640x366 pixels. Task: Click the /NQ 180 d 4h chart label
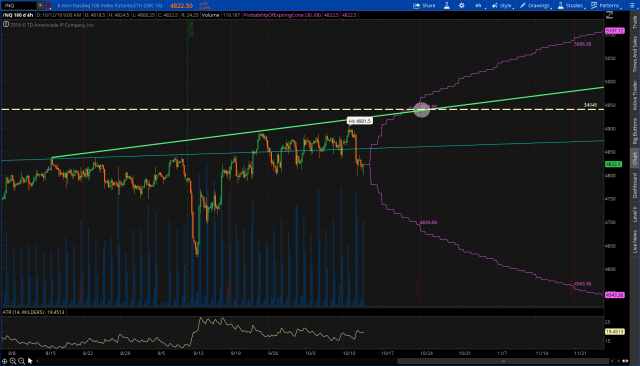18,15
